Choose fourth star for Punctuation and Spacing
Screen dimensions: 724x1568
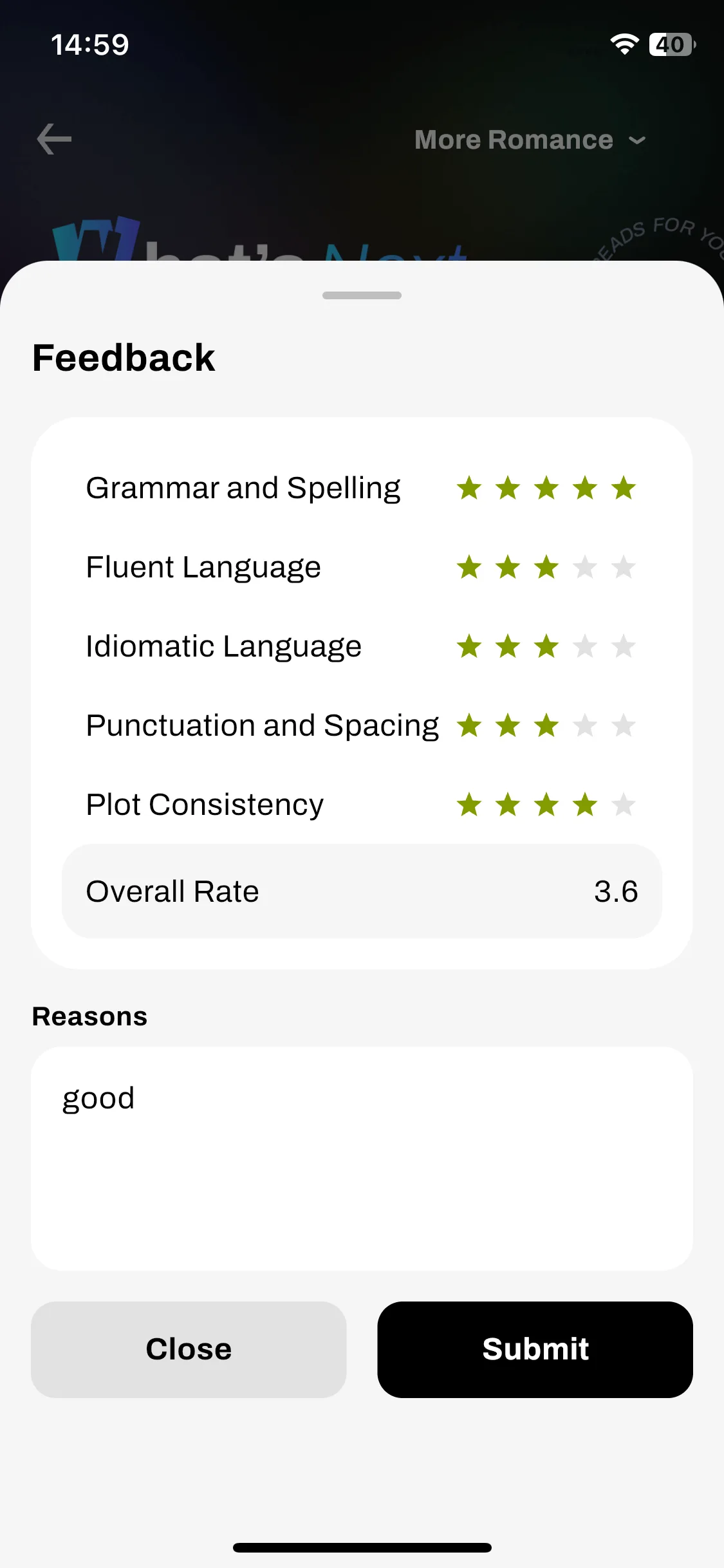585,725
